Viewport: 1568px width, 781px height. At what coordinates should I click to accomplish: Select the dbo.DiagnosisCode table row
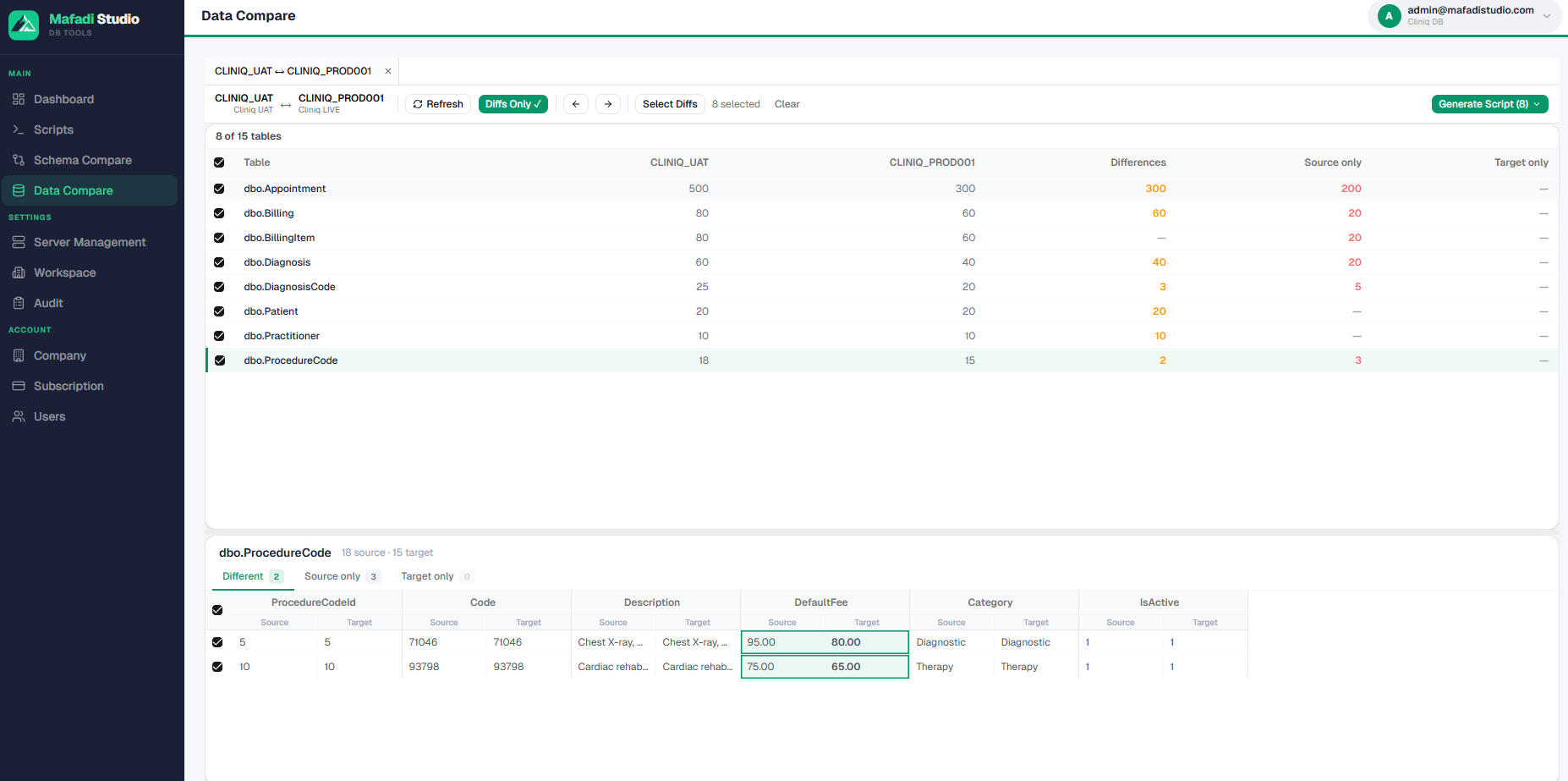point(882,287)
